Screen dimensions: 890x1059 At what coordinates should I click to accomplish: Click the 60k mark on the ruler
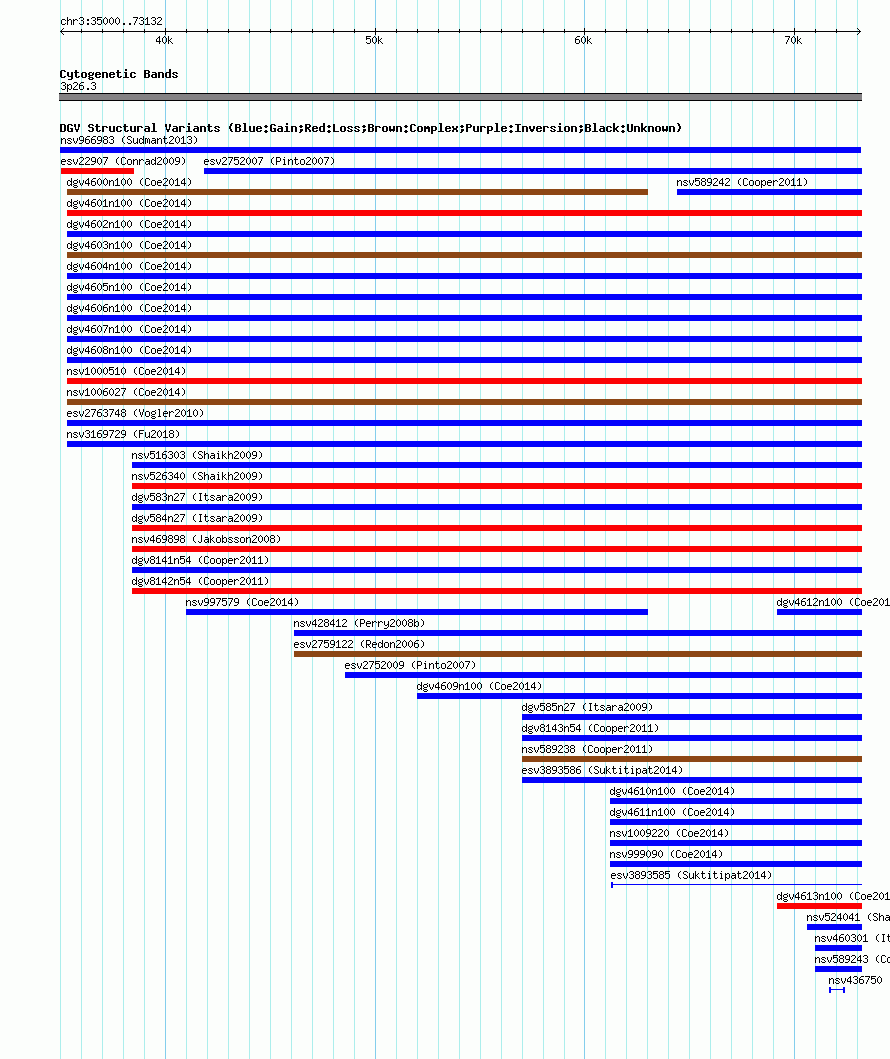point(583,41)
